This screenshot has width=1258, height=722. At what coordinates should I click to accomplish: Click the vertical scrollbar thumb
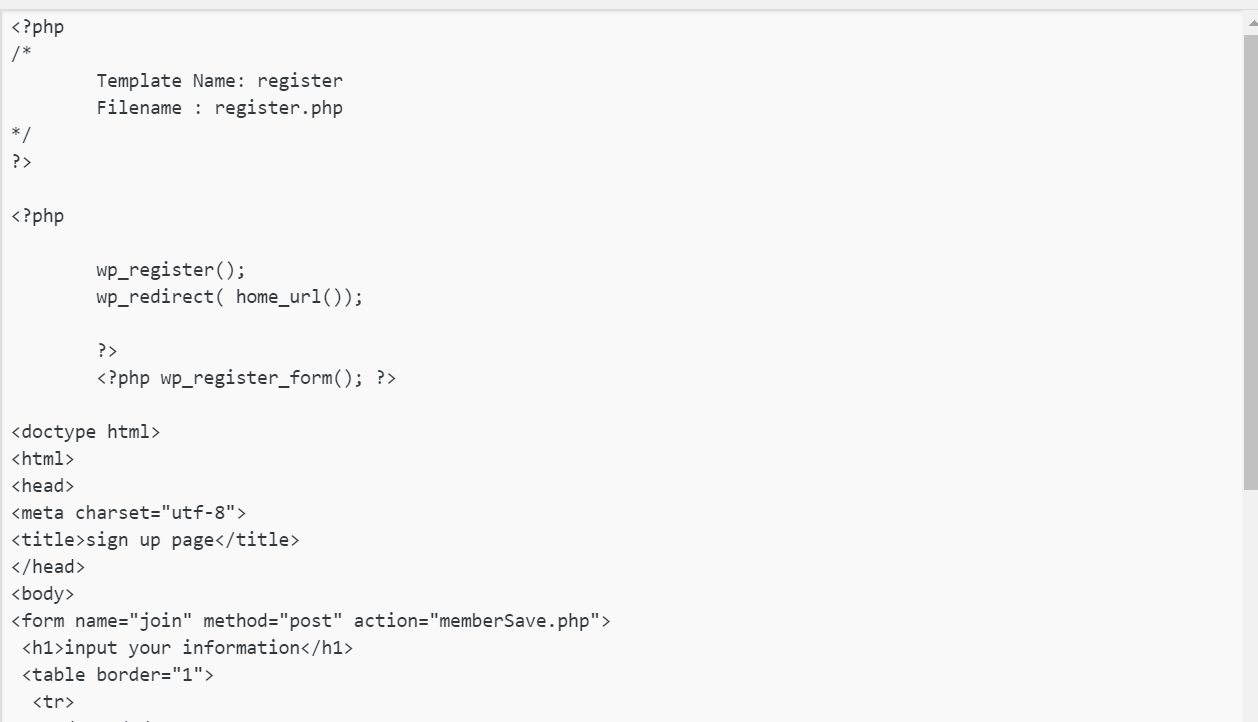tap(1250, 260)
